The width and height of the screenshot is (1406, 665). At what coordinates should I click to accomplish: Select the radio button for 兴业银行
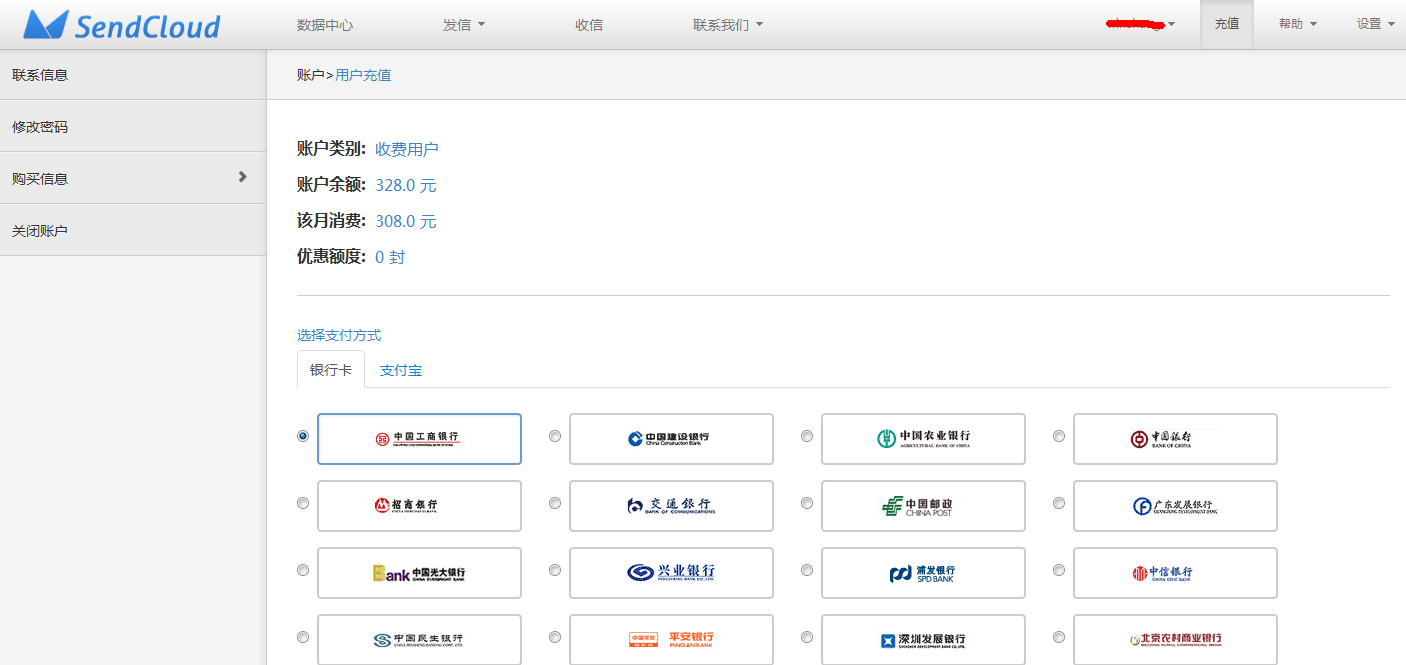(555, 570)
